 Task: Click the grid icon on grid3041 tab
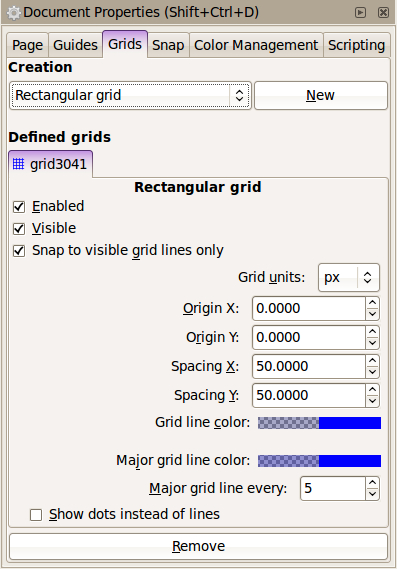19,164
